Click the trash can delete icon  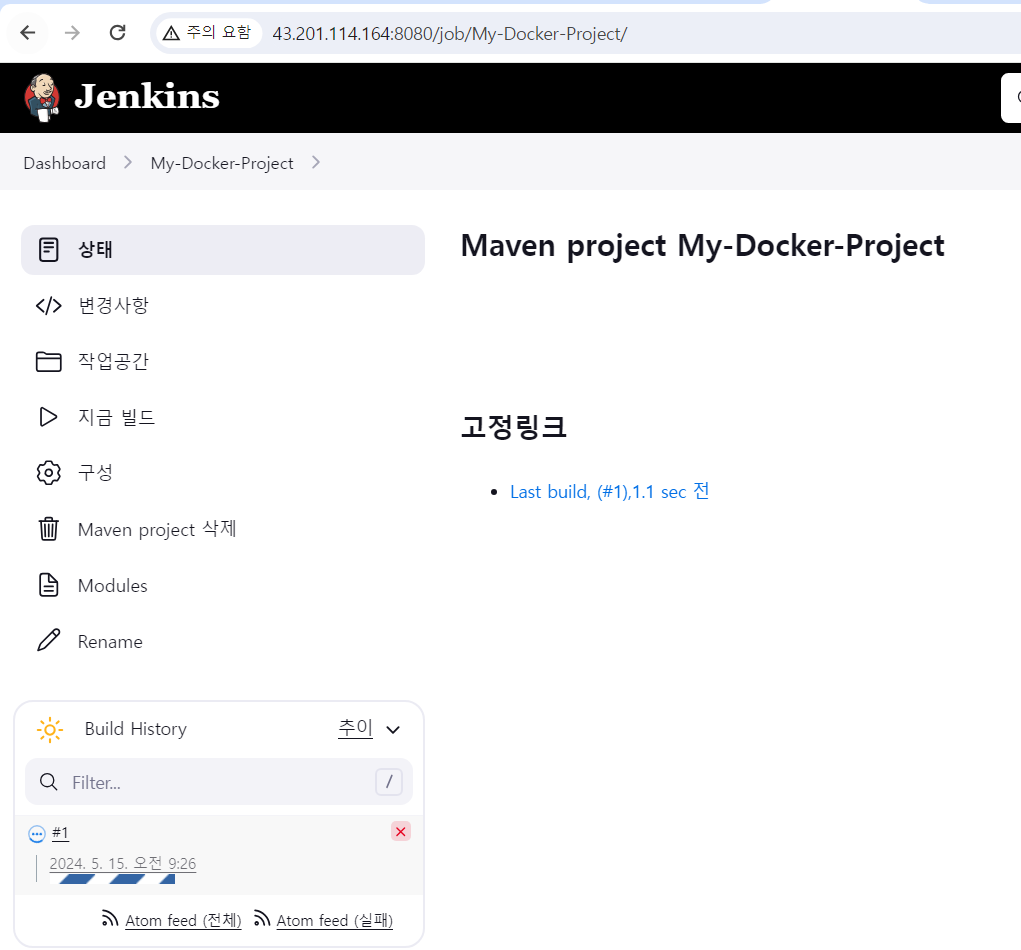(49, 529)
